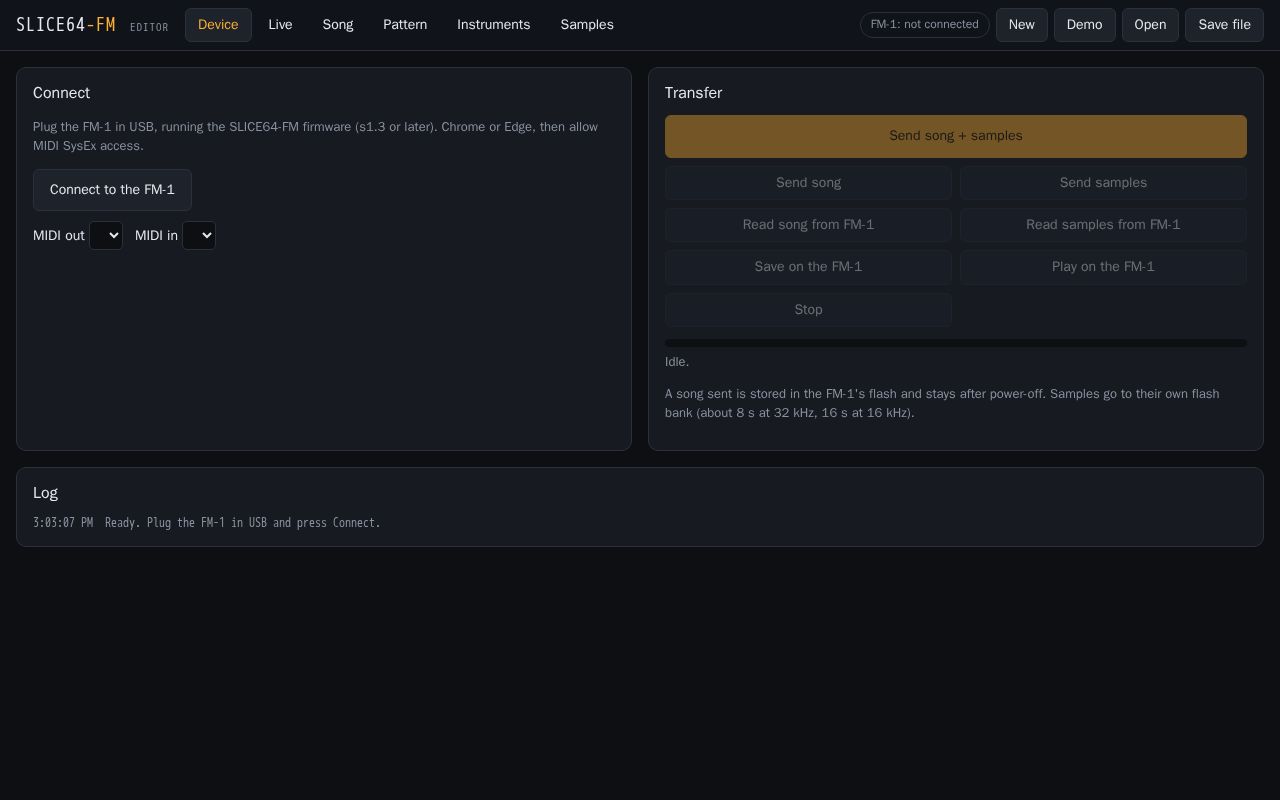Screen dimensions: 1280x800
Task: Click the 'A song sent is stored' note
Action: (942, 403)
